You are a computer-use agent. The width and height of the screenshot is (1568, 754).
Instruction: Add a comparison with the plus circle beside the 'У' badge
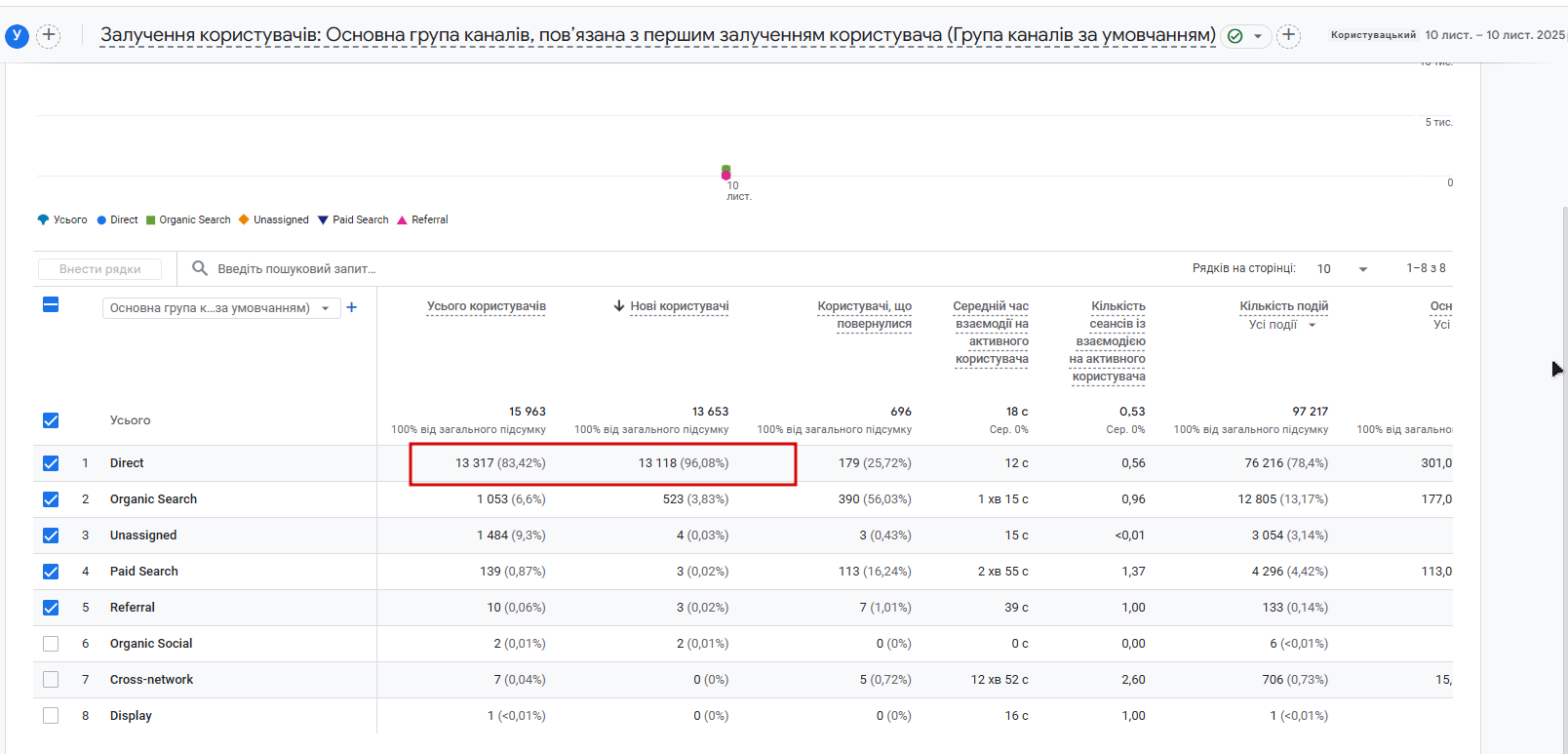[48, 36]
